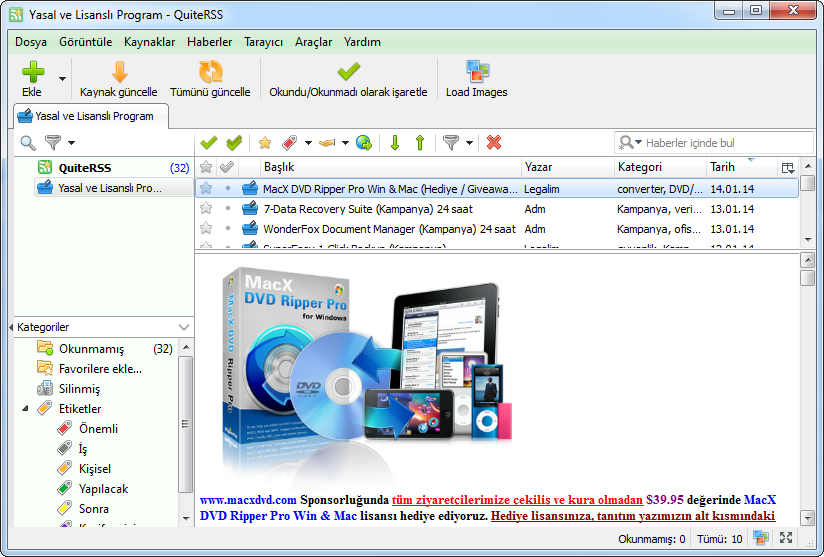Screen dimensions: 824x557
Task: Go to next unread news green down arrow
Action: 395,143
